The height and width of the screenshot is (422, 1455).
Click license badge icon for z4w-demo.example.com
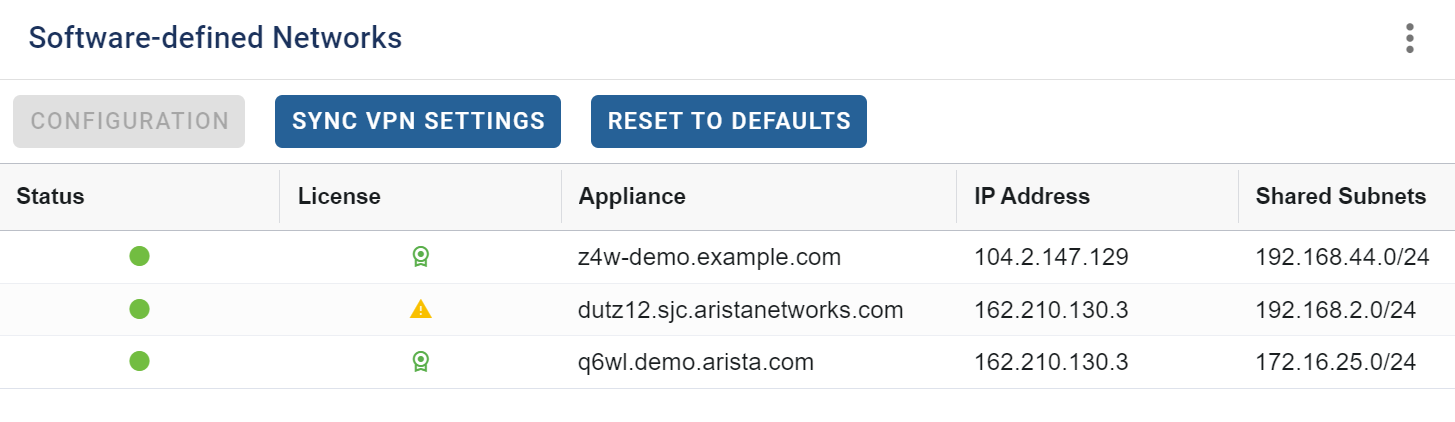[421, 257]
